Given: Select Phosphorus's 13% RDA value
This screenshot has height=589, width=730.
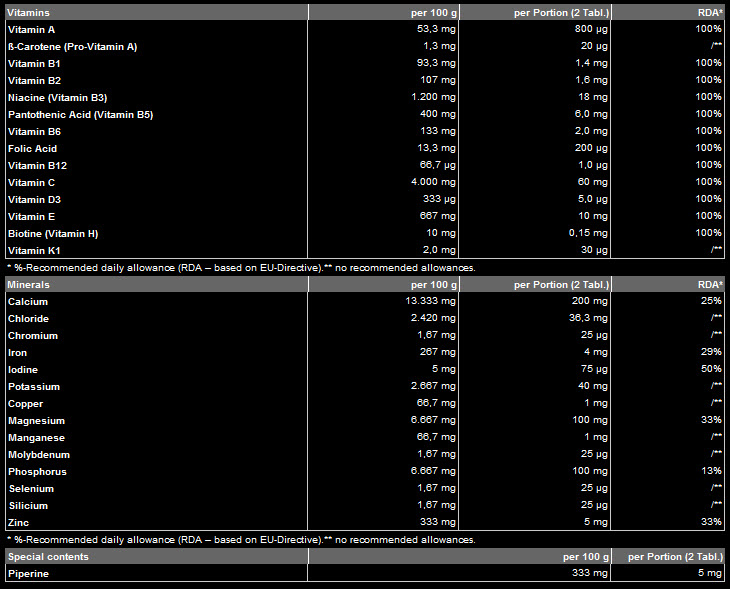Looking at the screenshot, I should click(x=711, y=471).
